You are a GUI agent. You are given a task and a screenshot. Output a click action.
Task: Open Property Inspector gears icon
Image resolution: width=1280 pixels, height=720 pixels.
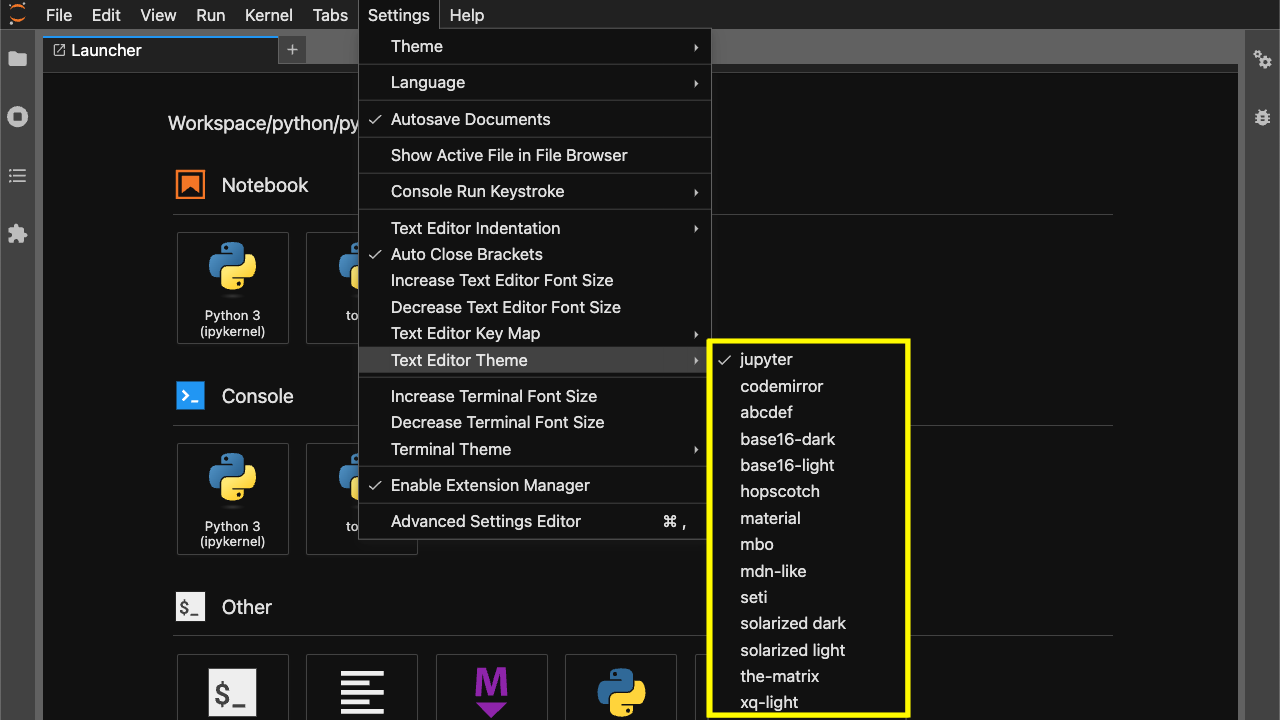(1262, 59)
